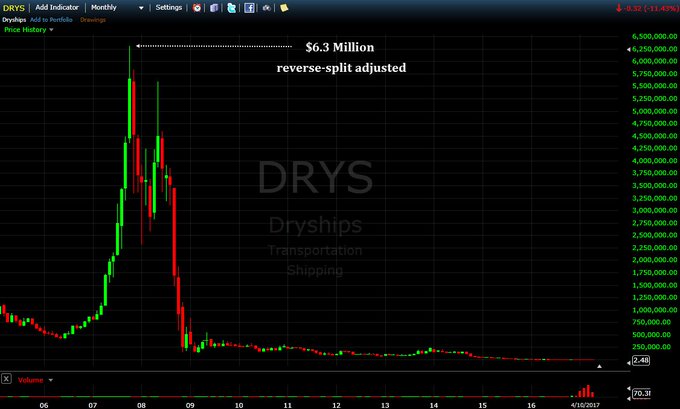Expand the Volume indicator dropdown arrow

(x=51, y=380)
